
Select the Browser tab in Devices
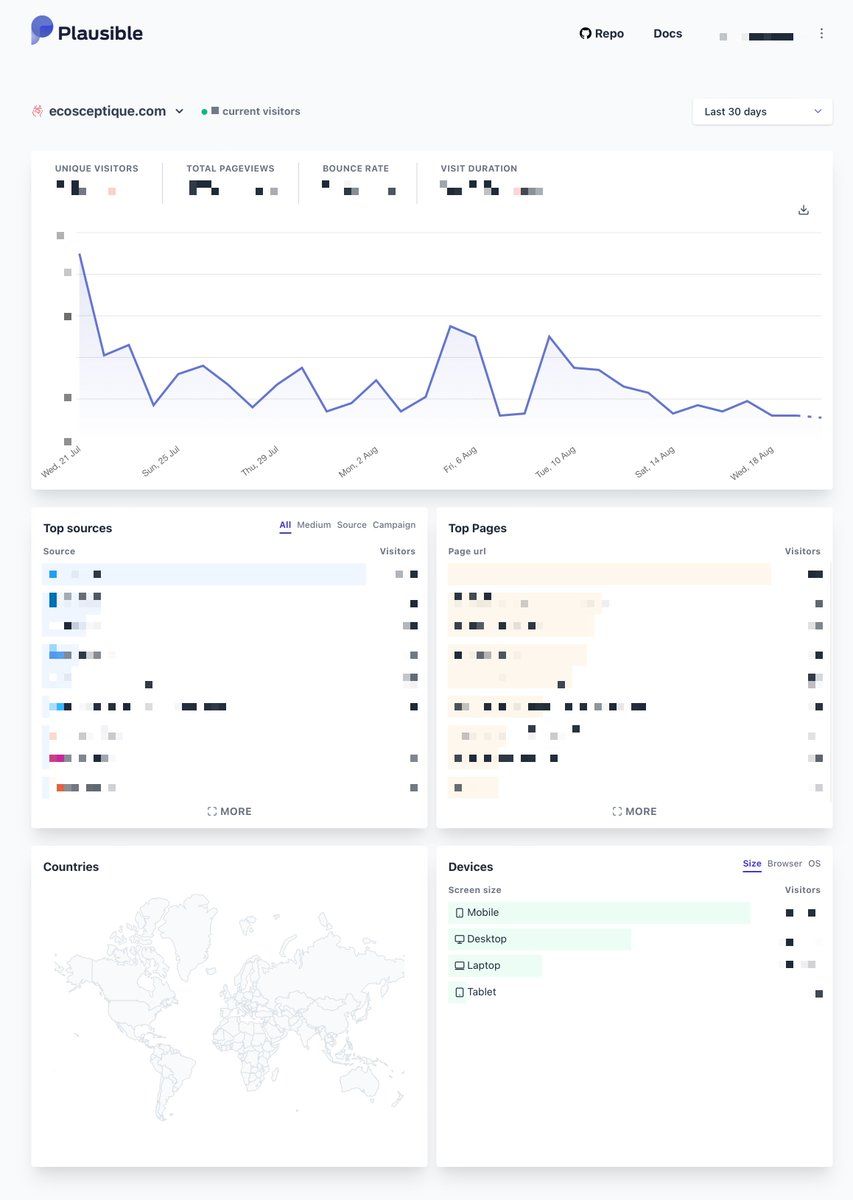click(785, 864)
